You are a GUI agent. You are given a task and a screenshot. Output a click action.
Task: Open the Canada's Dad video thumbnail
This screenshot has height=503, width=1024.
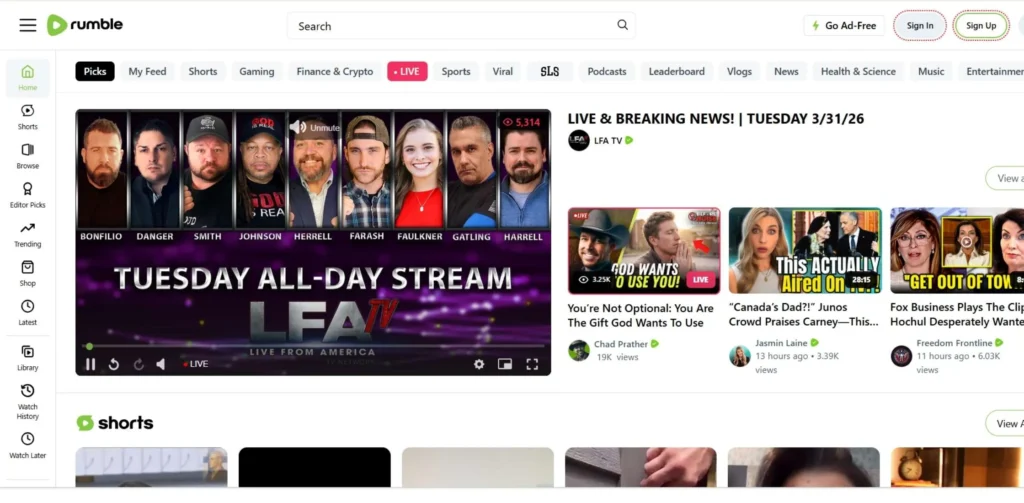point(805,251)
